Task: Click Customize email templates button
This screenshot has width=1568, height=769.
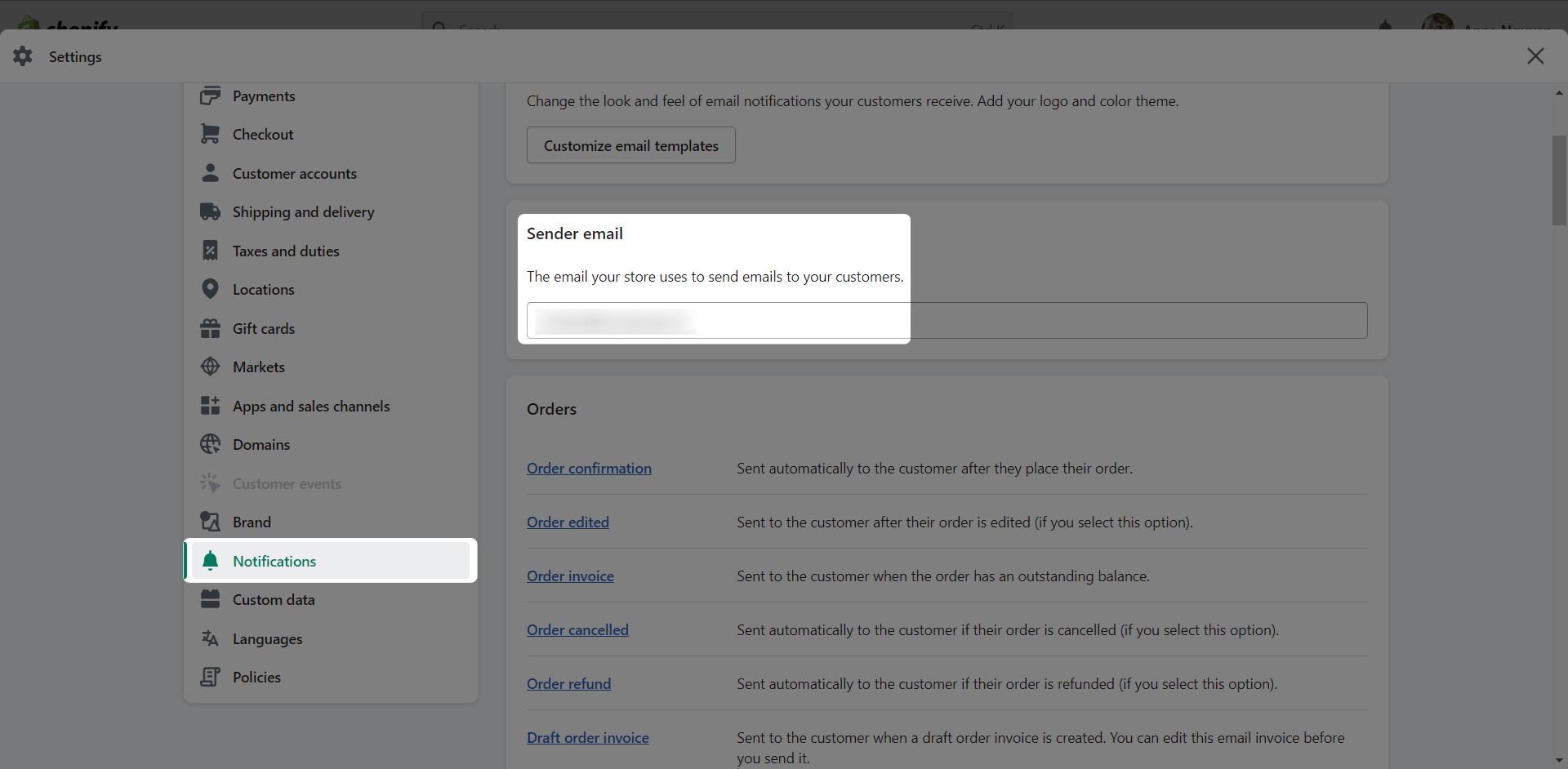Action: click(x=631, y=145)
